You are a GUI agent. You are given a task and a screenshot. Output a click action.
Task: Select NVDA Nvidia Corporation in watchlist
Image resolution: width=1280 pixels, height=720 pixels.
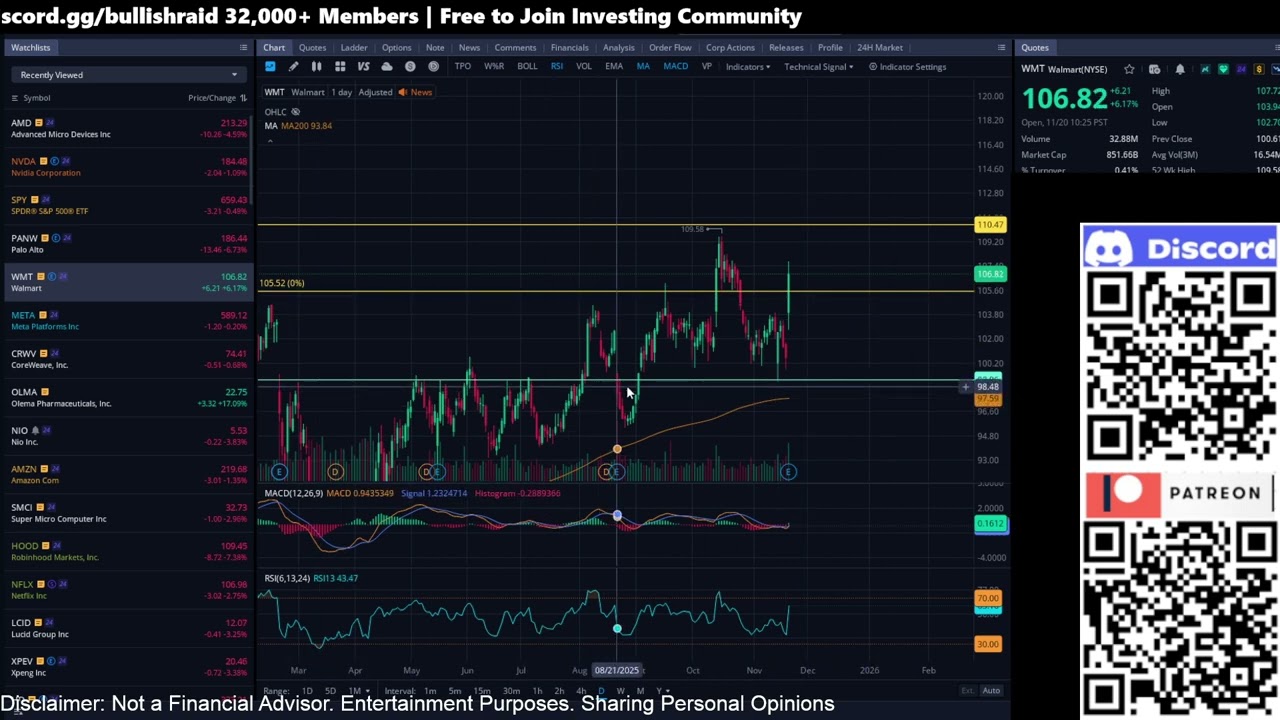click(x=128, y=167)
